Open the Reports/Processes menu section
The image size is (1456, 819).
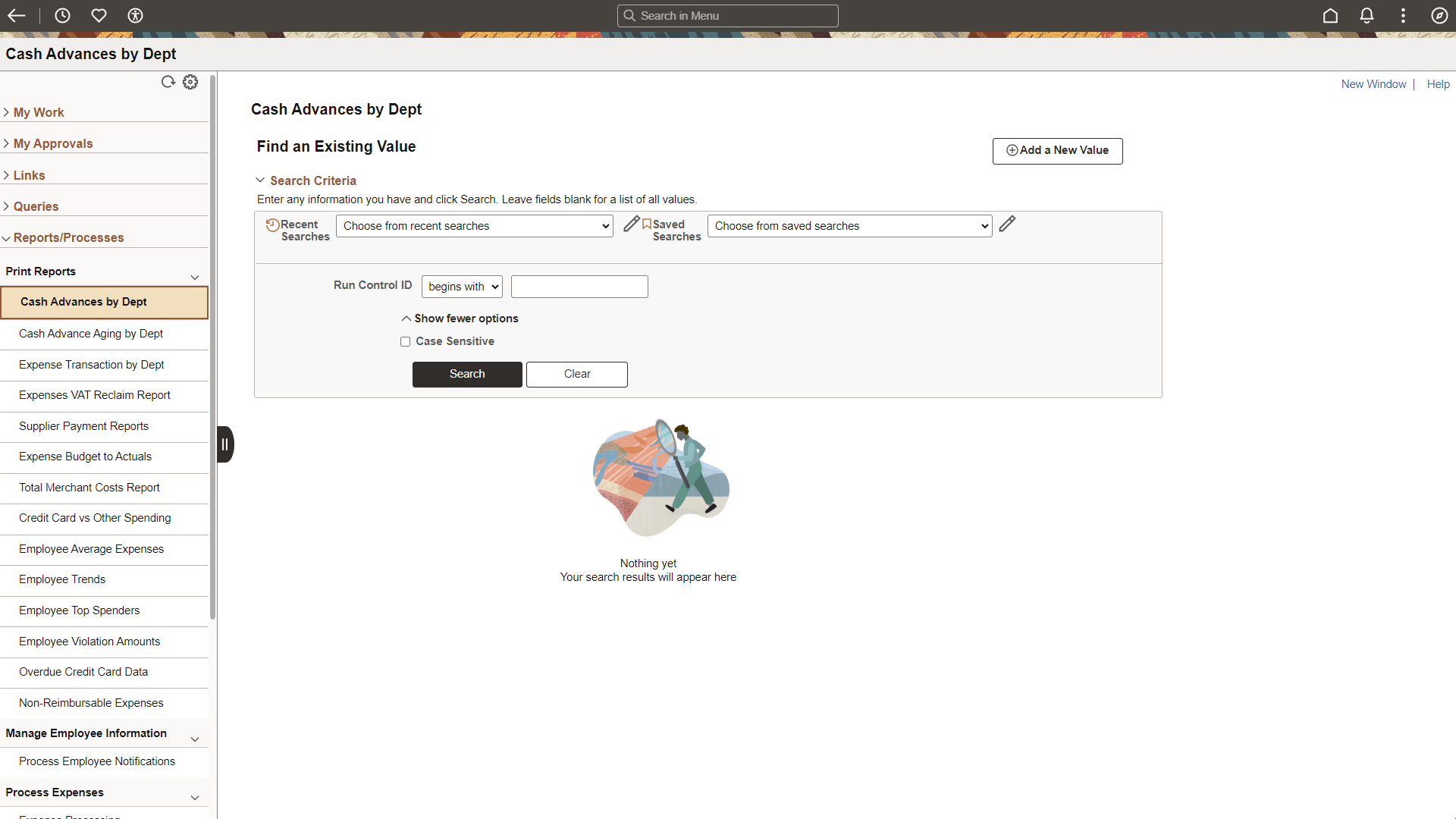click(68, 237)
